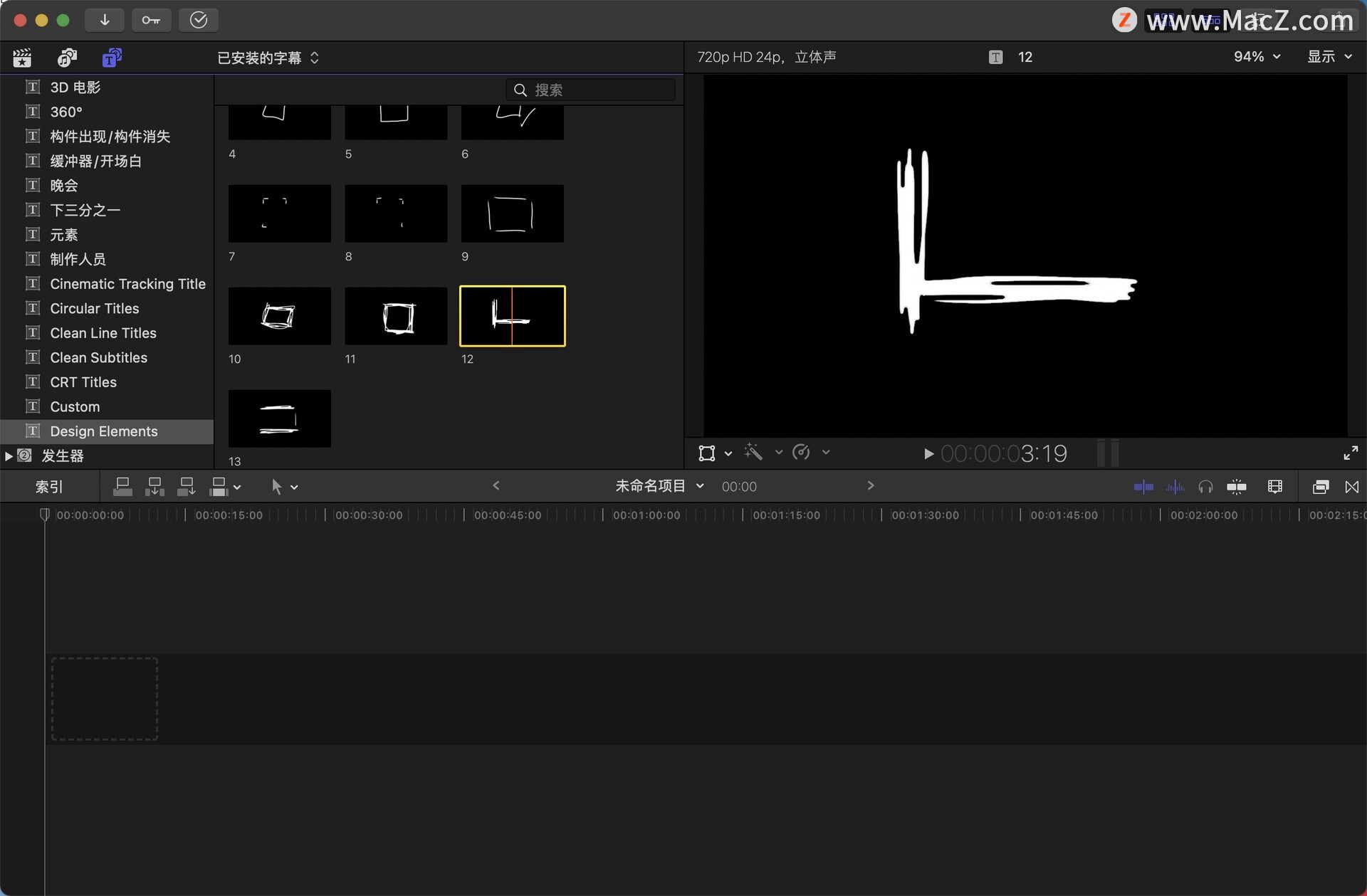1367x896 pixels.
Task: Click the insert clip edit icon
Action: 154,487
